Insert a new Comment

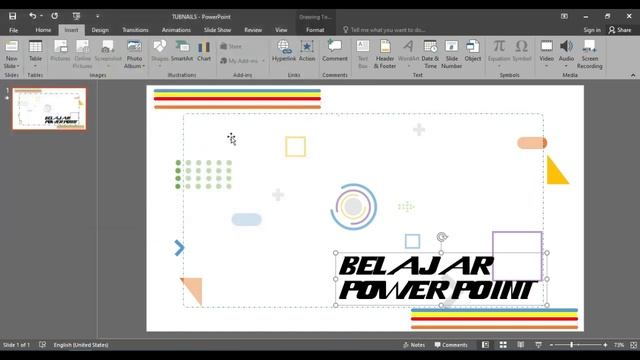click(x=335, y=51)
